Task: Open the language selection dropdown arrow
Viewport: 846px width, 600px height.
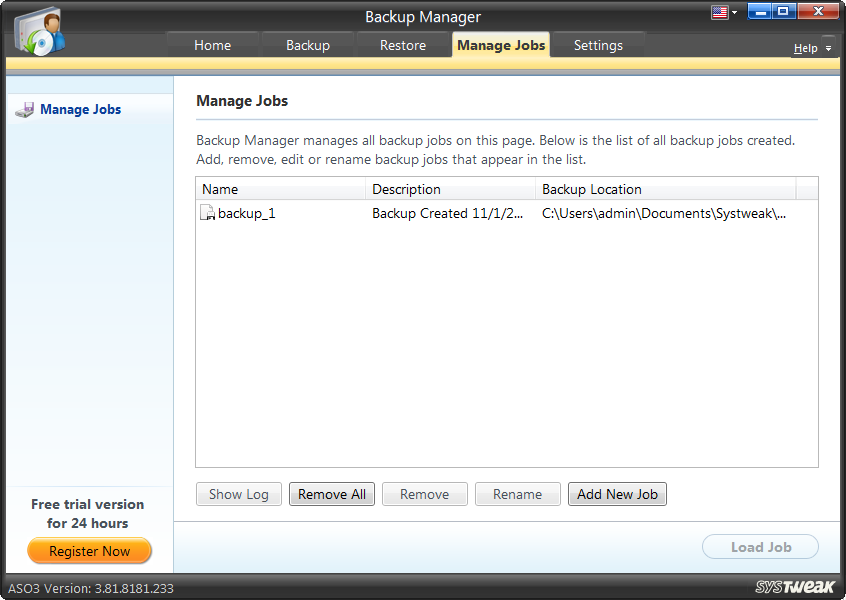Action: click(733, 11)
